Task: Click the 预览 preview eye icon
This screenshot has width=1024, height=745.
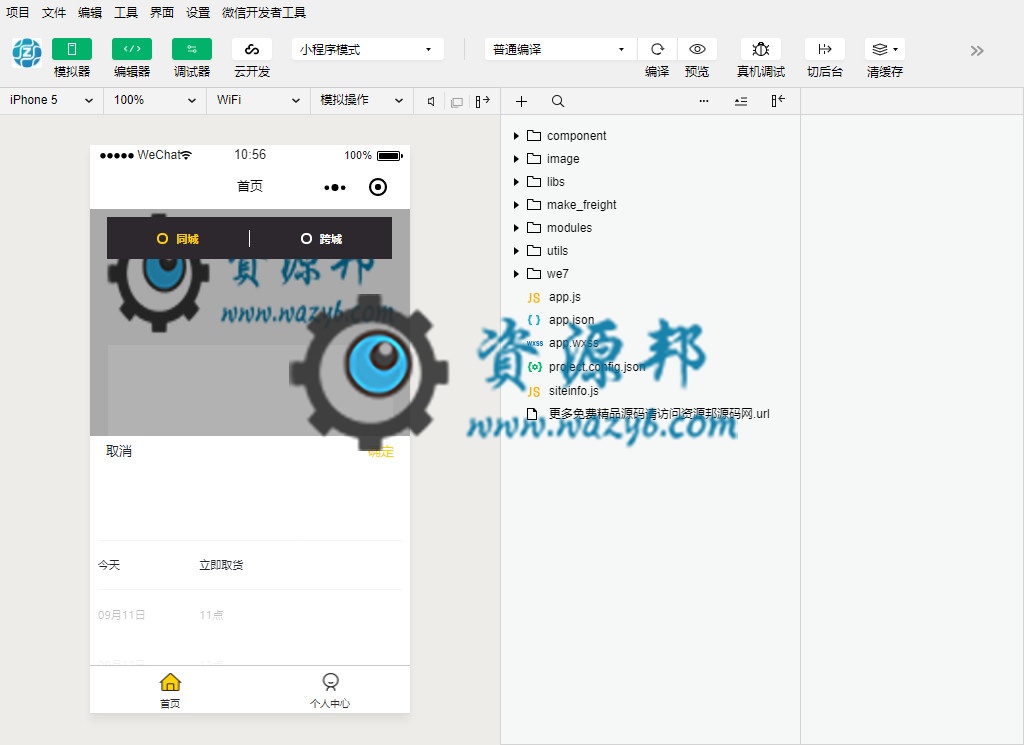Action: 697,49
